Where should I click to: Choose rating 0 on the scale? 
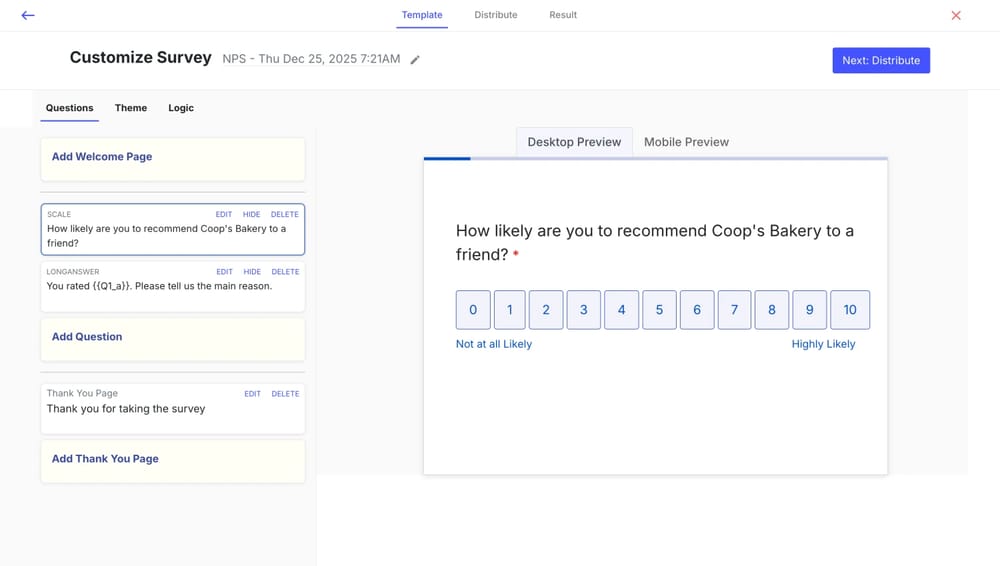(x=473, y=310)
